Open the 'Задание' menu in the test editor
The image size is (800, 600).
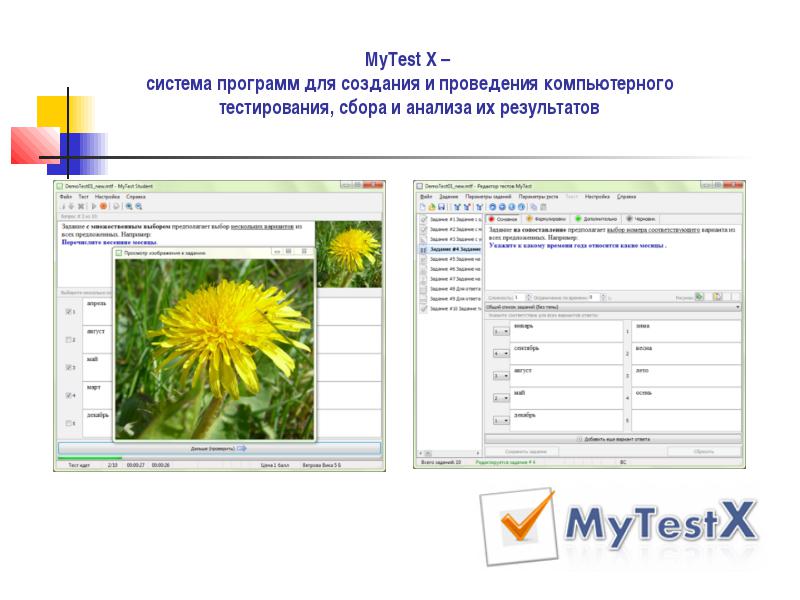tap(448, 196)
